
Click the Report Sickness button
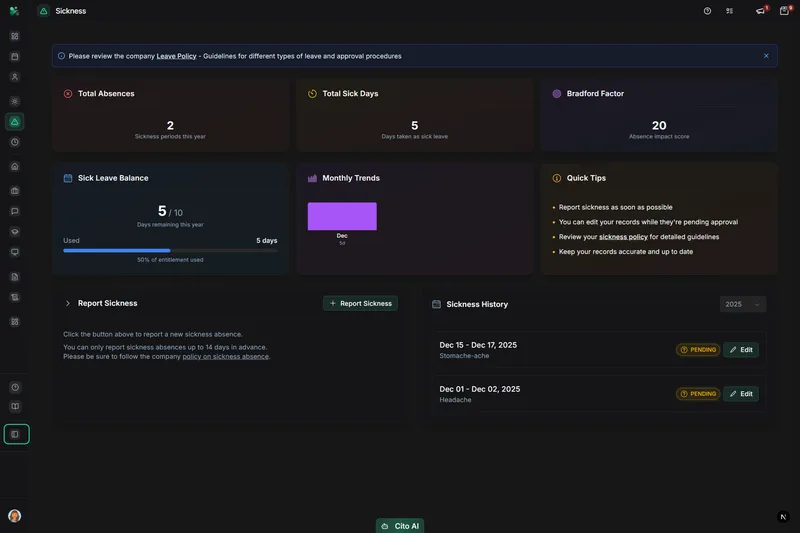(x=360, y=303)
